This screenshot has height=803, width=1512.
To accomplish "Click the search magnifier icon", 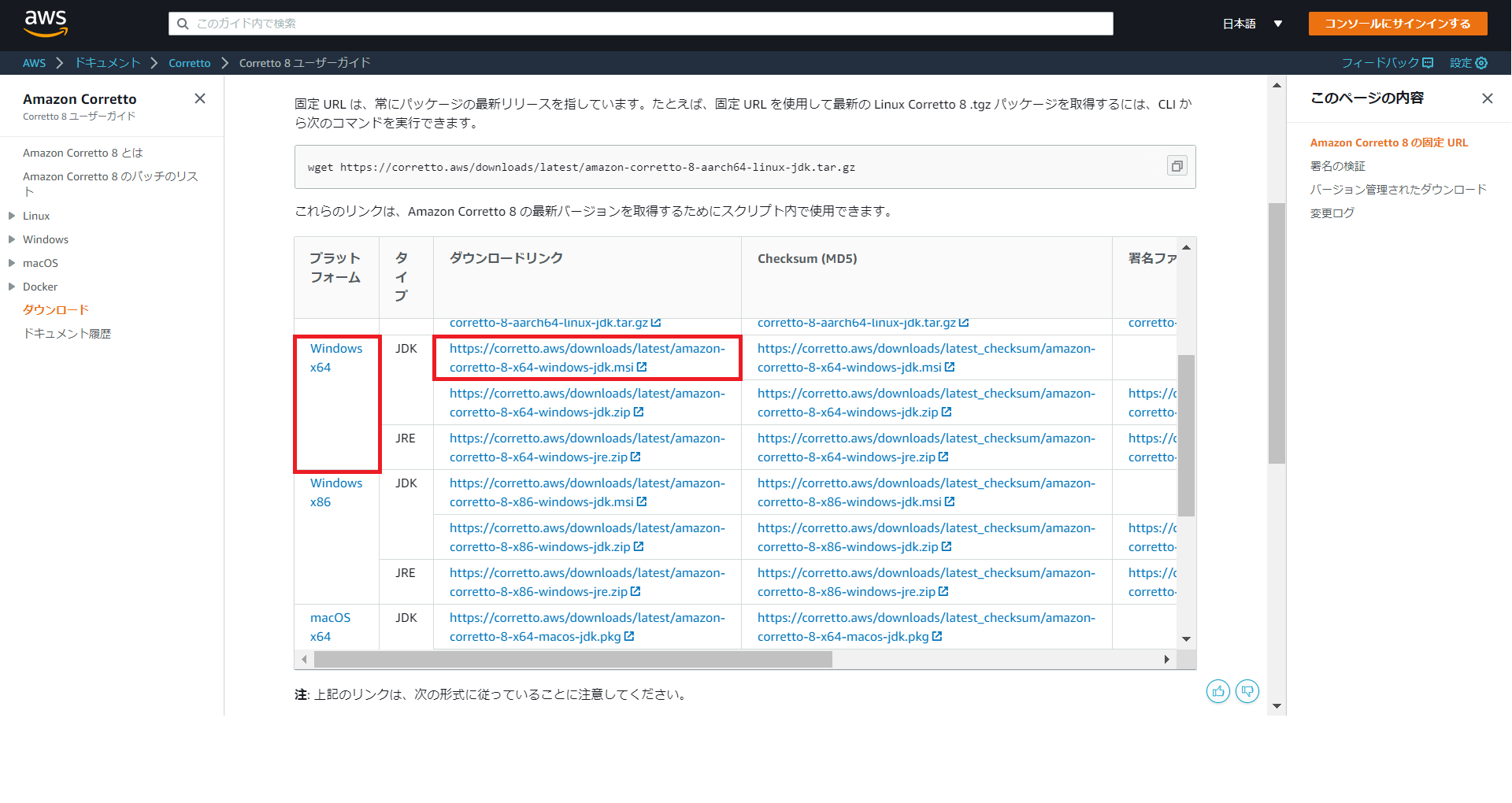I will click(183, 24).
